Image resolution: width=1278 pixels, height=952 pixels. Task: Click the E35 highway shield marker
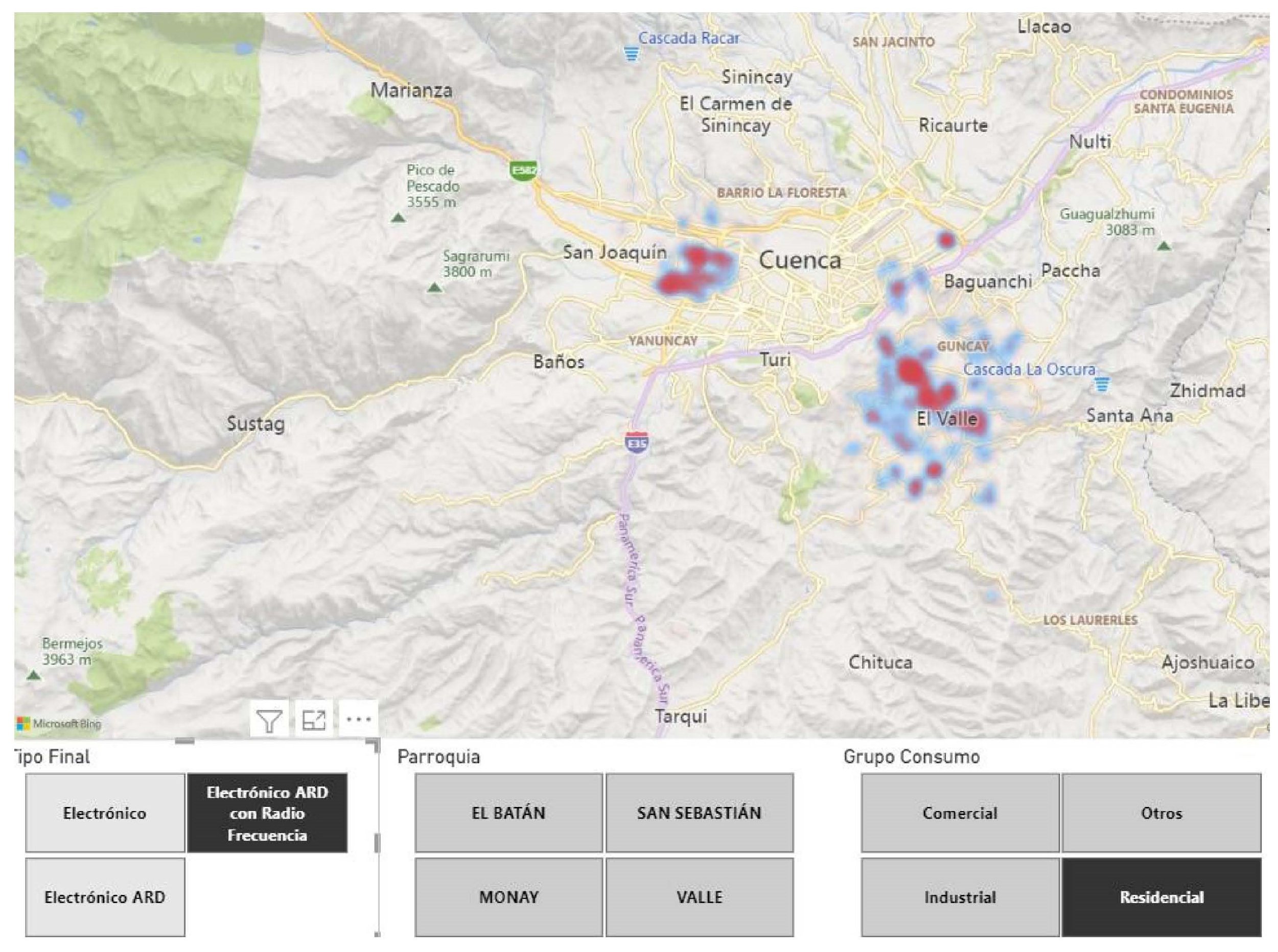click(636, 443)
